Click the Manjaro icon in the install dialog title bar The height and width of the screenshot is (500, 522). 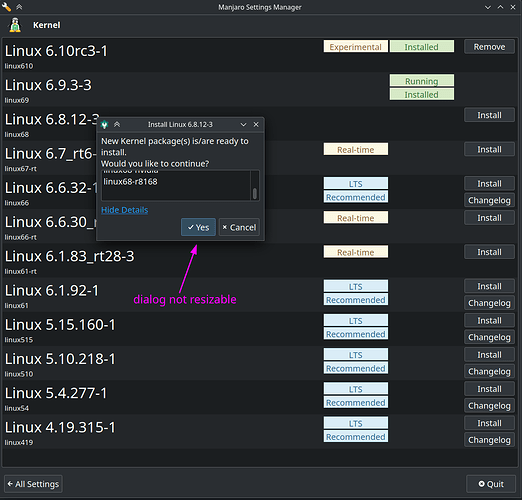tap(105, 125)
